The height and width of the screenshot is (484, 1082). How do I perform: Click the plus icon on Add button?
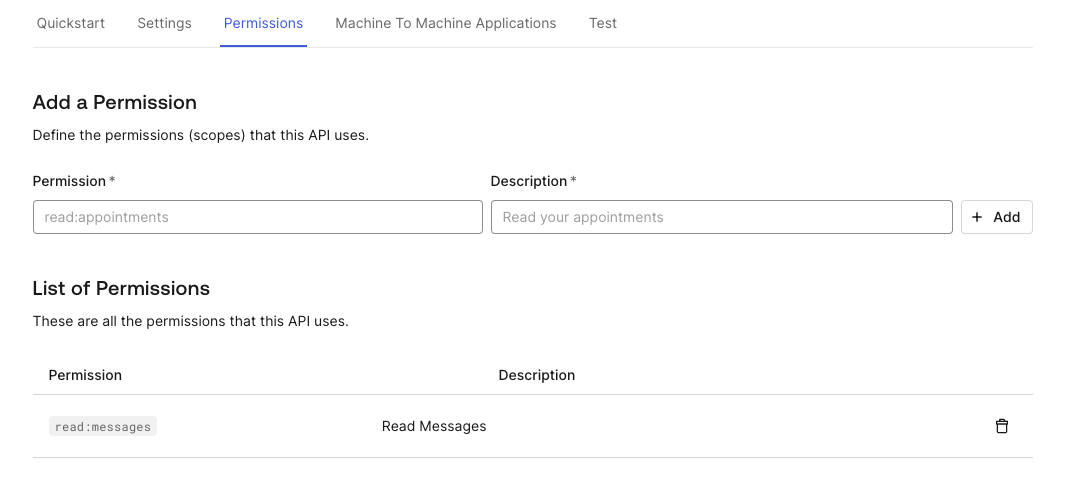pyautogui.click(x=977, y=217)
